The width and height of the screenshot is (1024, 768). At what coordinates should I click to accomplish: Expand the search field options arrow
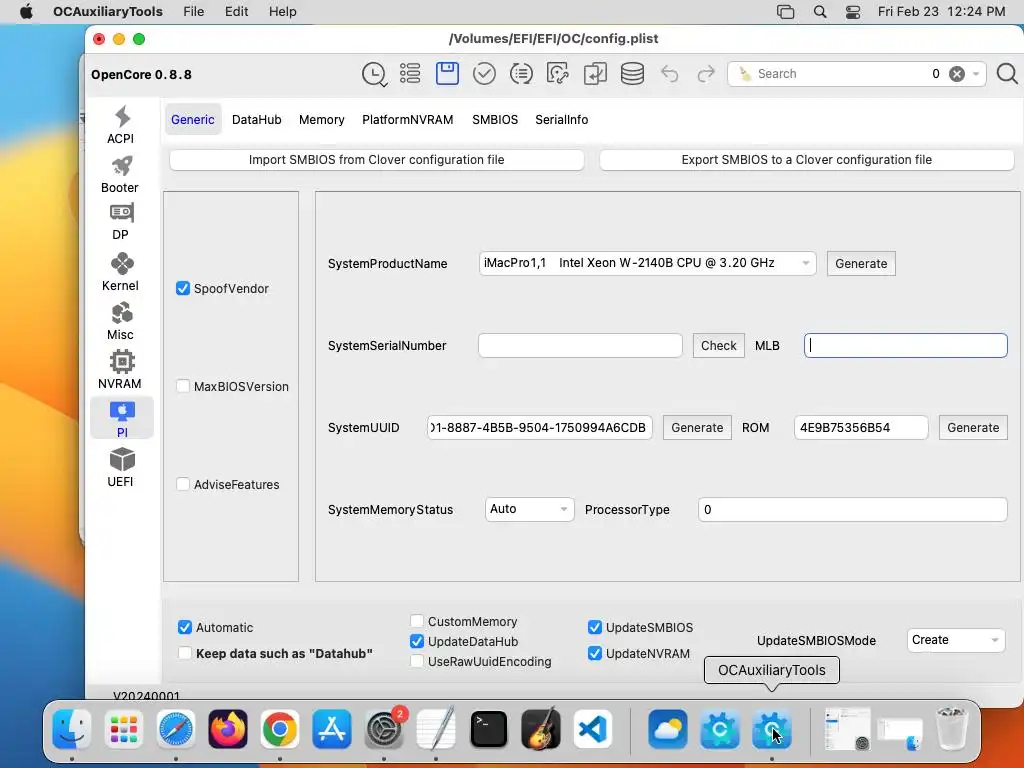(x=976, y=74)
